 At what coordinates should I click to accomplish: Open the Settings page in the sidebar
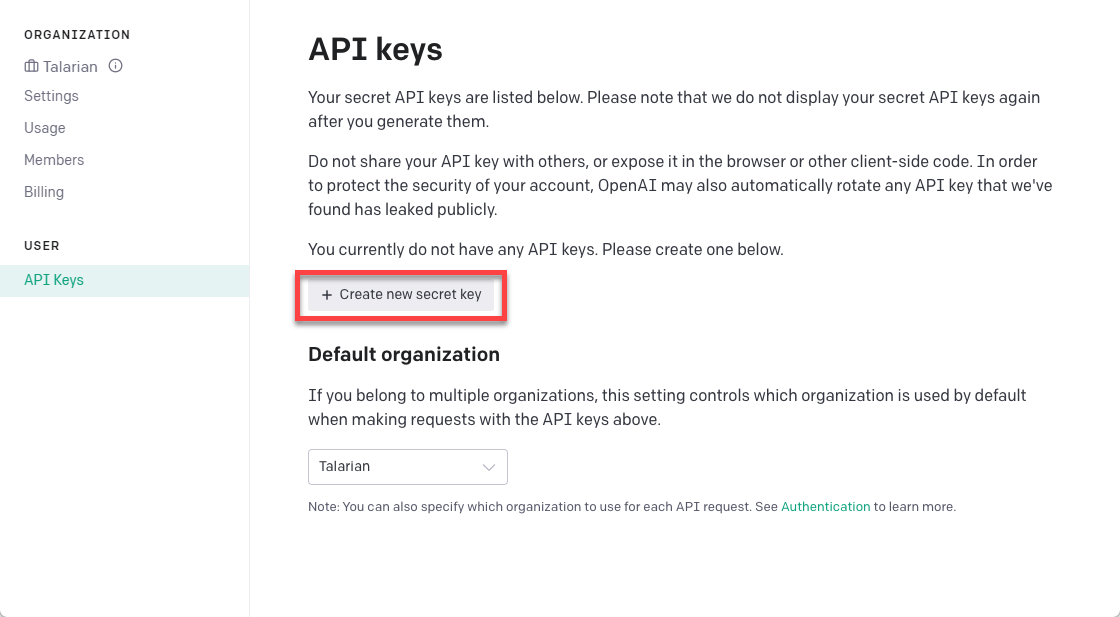[x=51, y=96]
